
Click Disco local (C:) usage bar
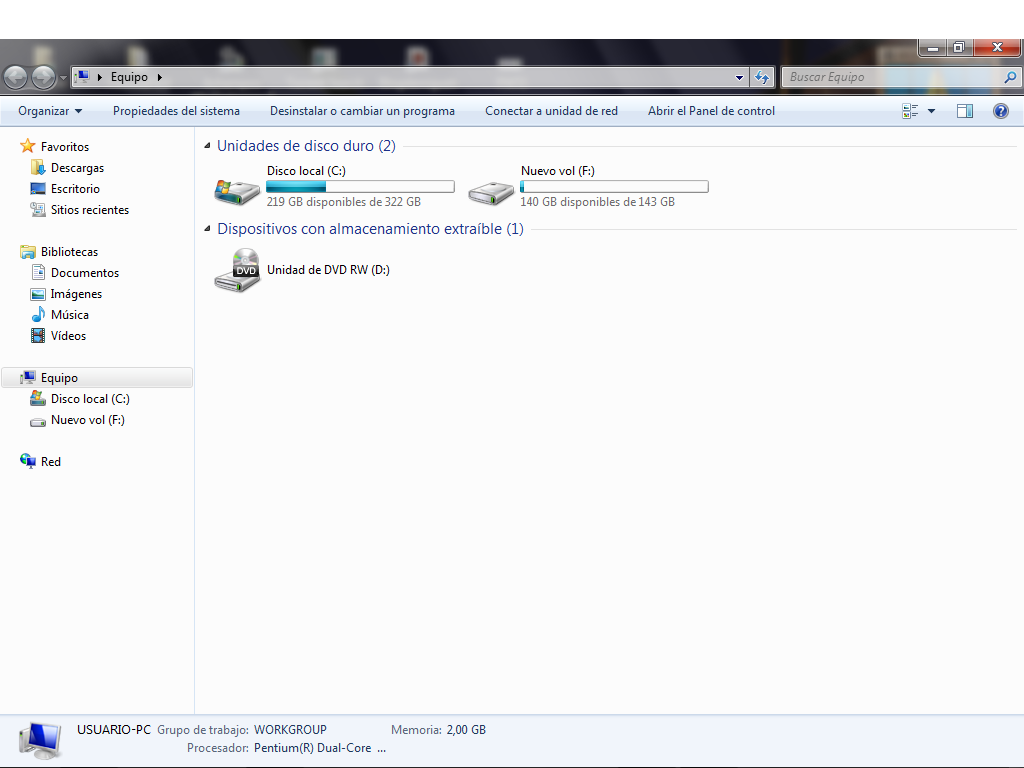[360, 186]
